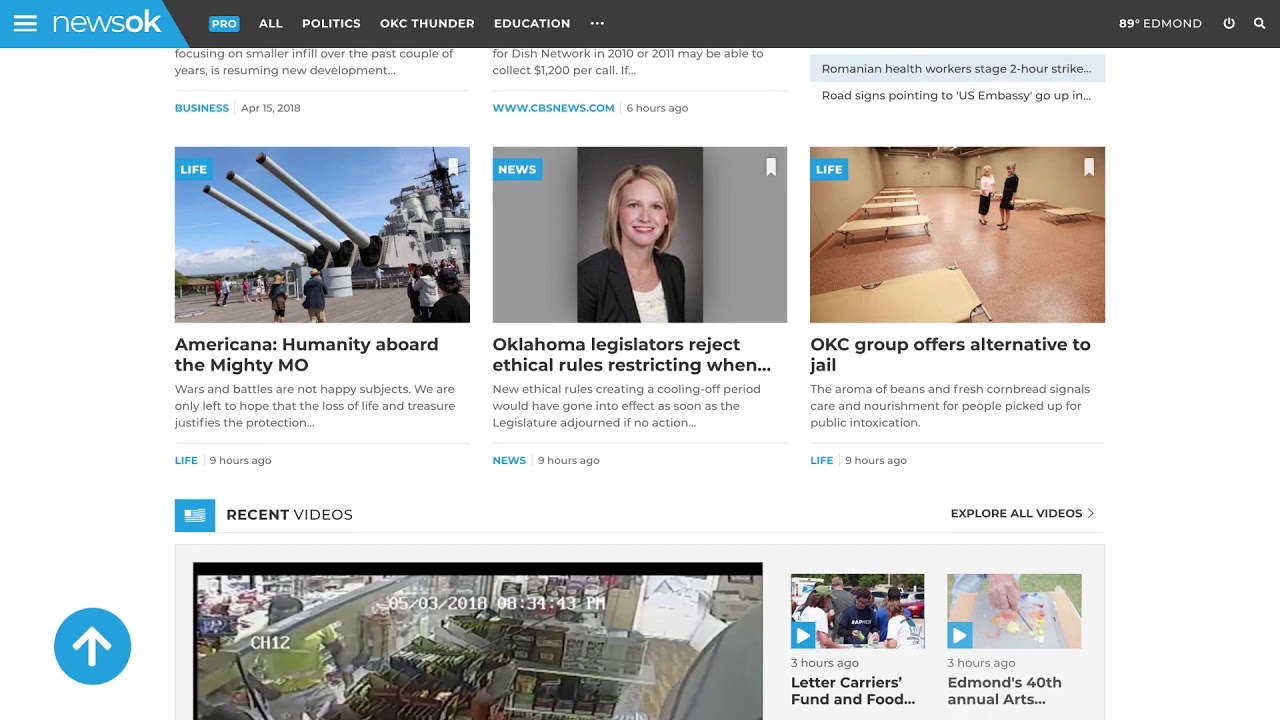Bookmark the OKC group jail alternative article

1089,168
